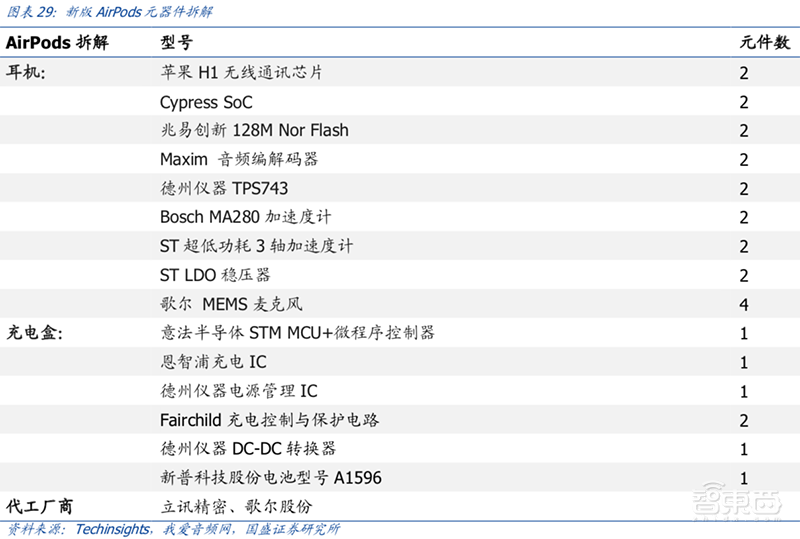The height and width of the screenshot is (539, 800).
Task: Select the 立讯精密、歌尔股份 manufacturers text
Action: (x=236, y=506)
